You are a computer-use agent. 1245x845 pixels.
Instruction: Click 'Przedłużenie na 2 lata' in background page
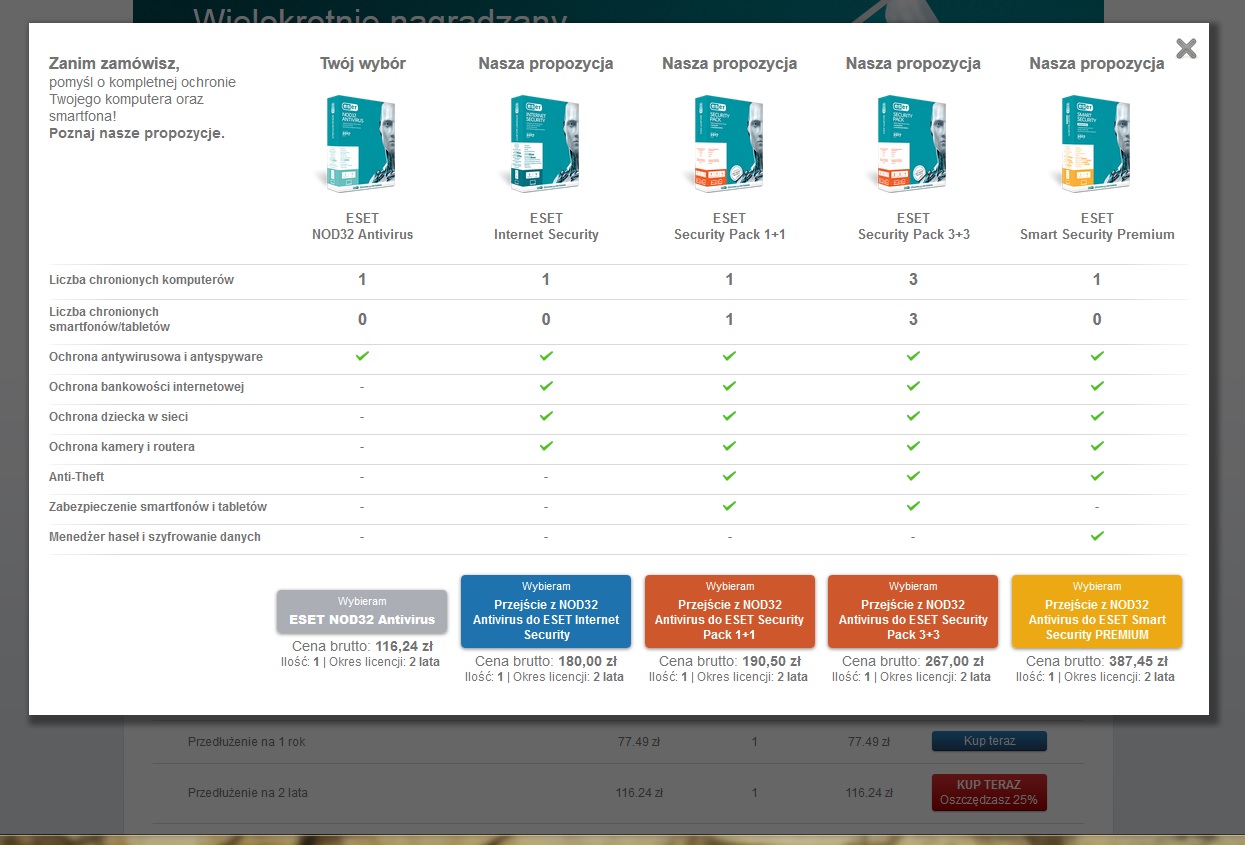(248, 793)
